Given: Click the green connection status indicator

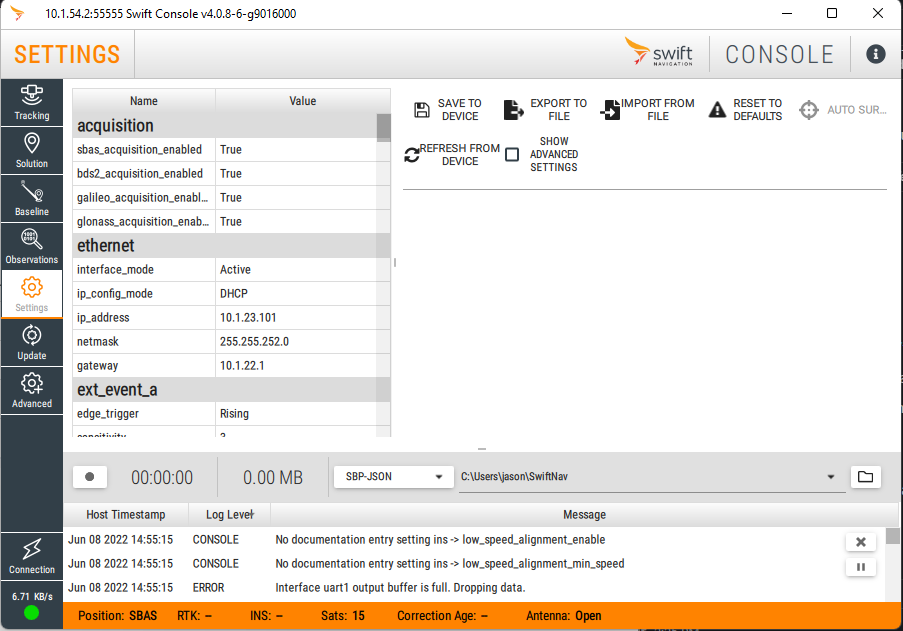Looking at the screenshot, I should tap(32, 613).
